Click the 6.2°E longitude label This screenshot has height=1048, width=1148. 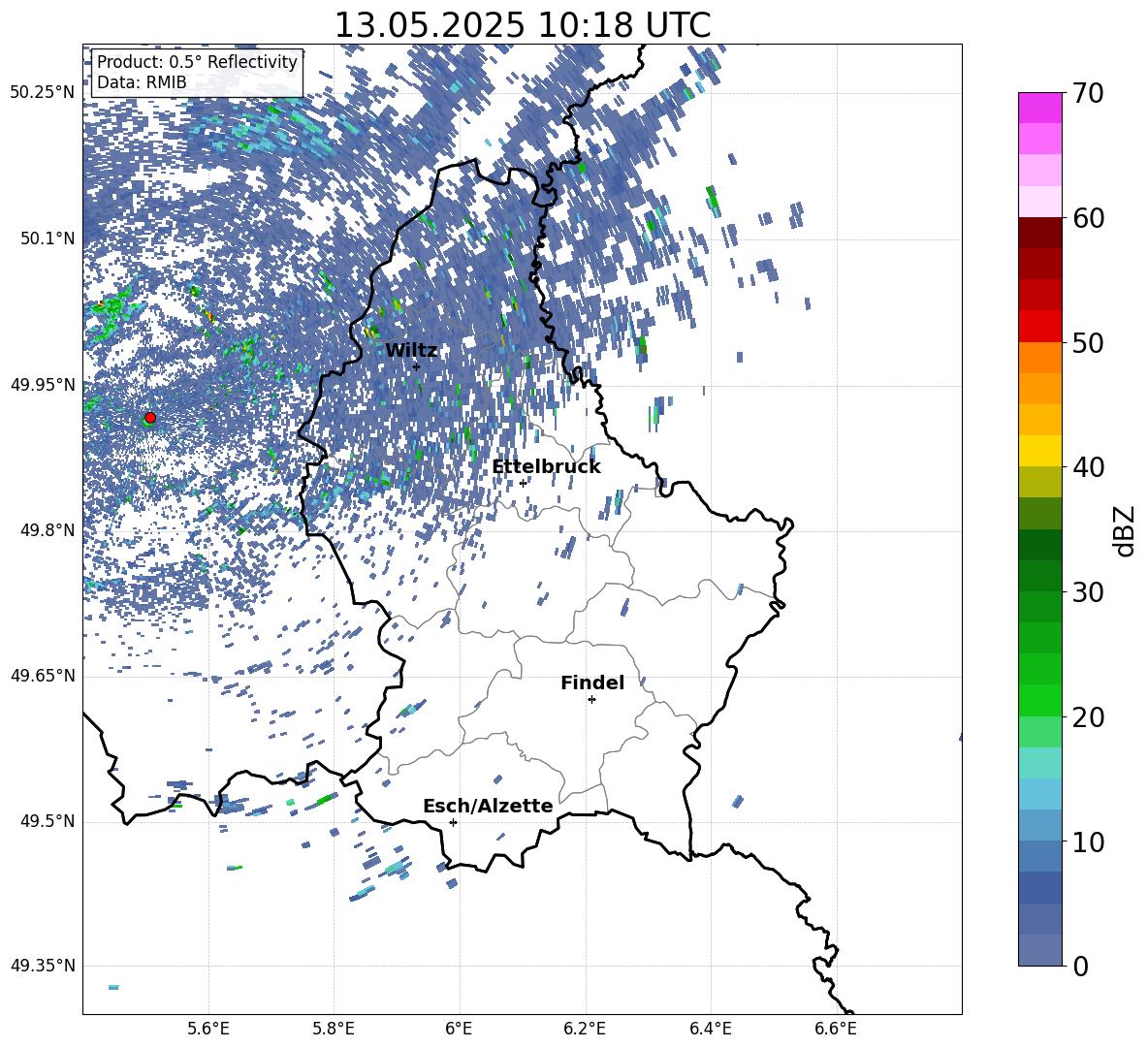tap(585, 1029)
